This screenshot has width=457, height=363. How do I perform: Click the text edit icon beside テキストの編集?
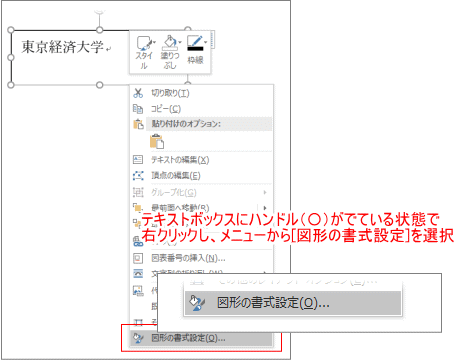click(x=138, y=160)
